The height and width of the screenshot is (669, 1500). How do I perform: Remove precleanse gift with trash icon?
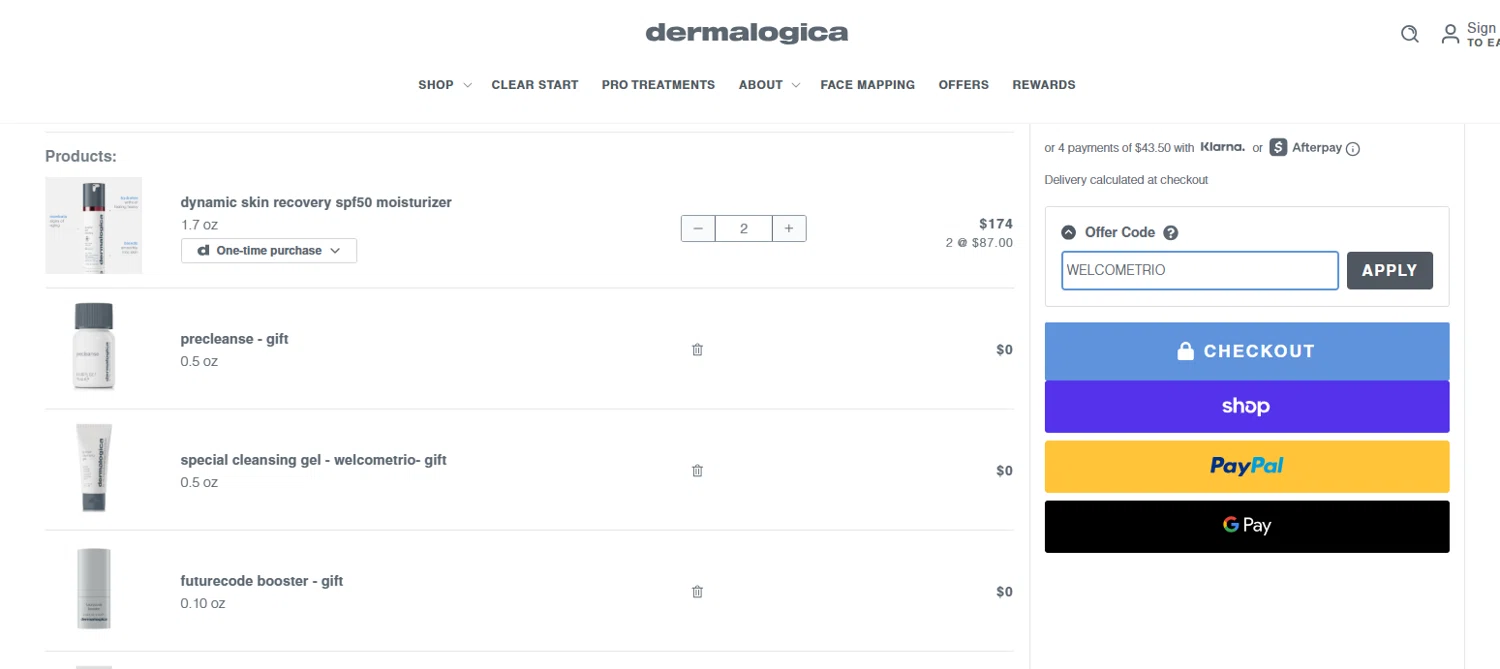[x=697, y=349]
